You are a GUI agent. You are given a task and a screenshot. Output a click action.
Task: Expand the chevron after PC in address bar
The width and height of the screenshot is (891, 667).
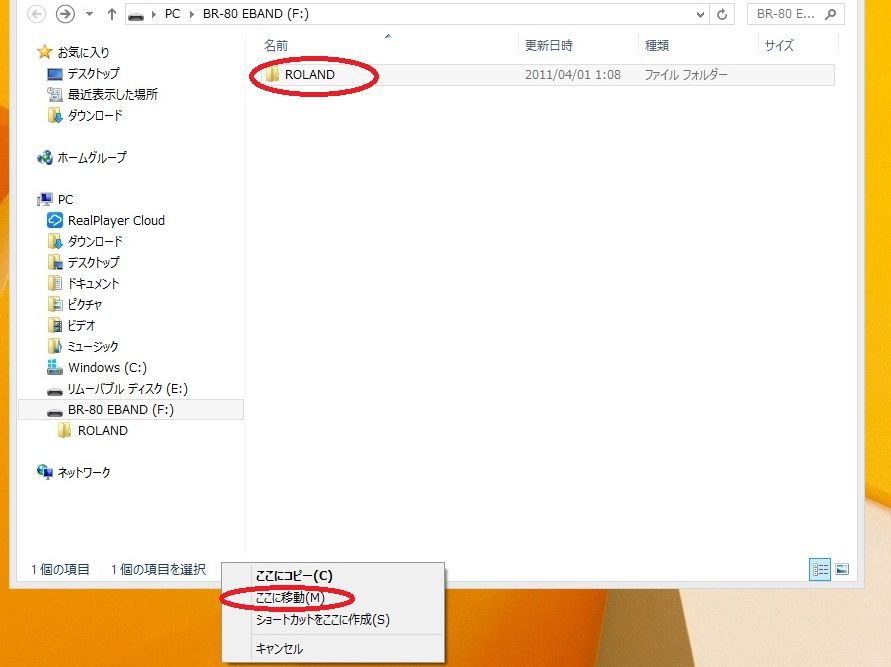[191, 14]
